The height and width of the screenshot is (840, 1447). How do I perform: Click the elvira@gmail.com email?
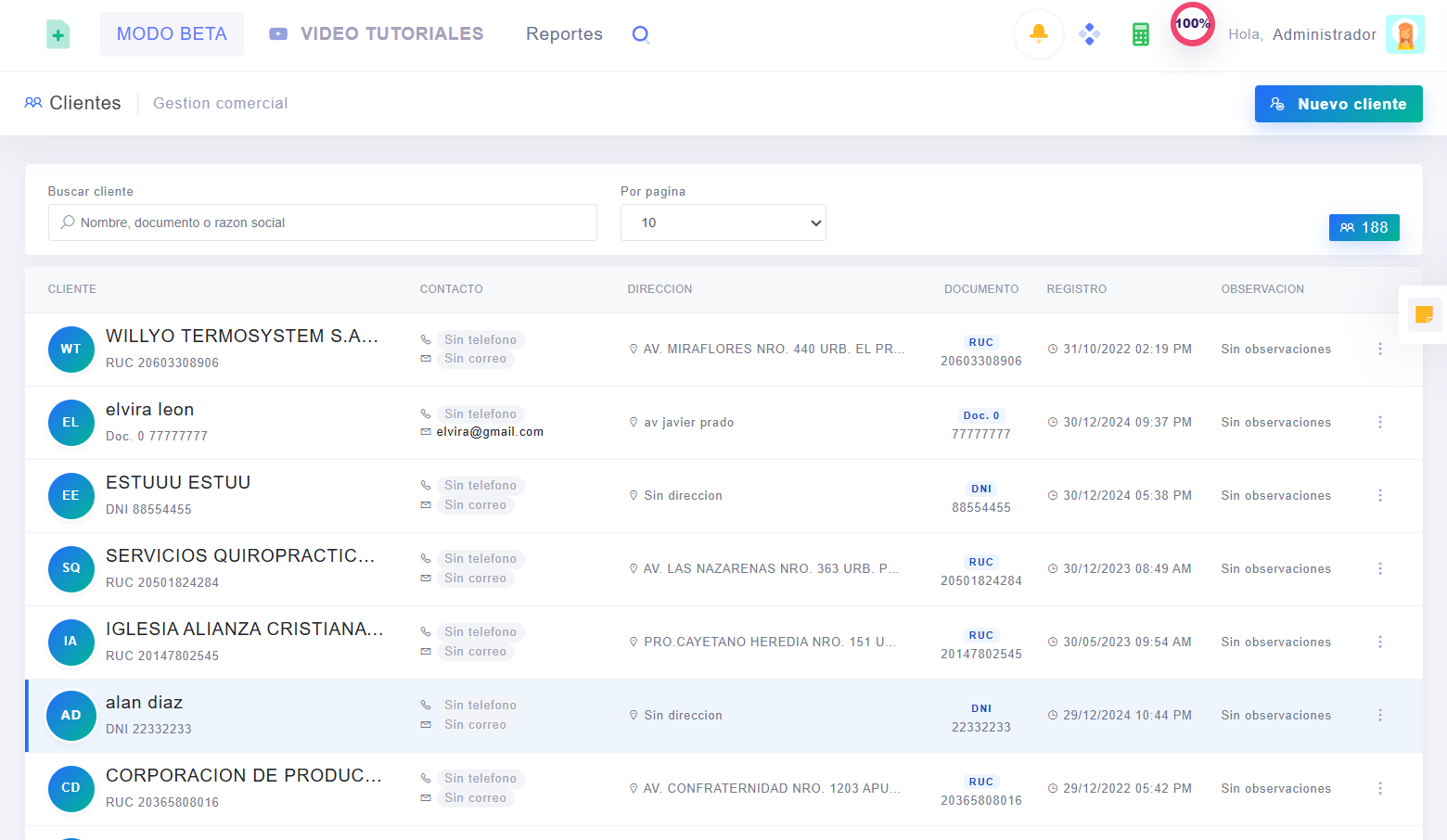pos(490,432)
